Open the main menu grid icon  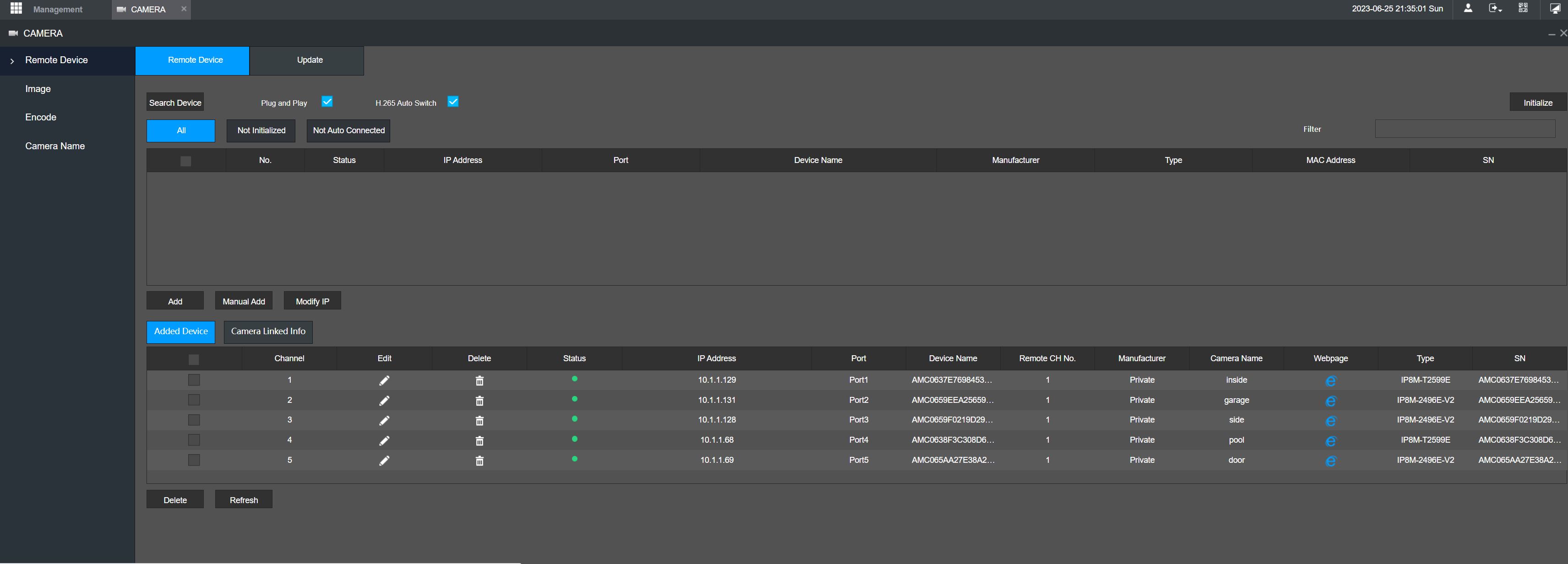tap(16, 9)
